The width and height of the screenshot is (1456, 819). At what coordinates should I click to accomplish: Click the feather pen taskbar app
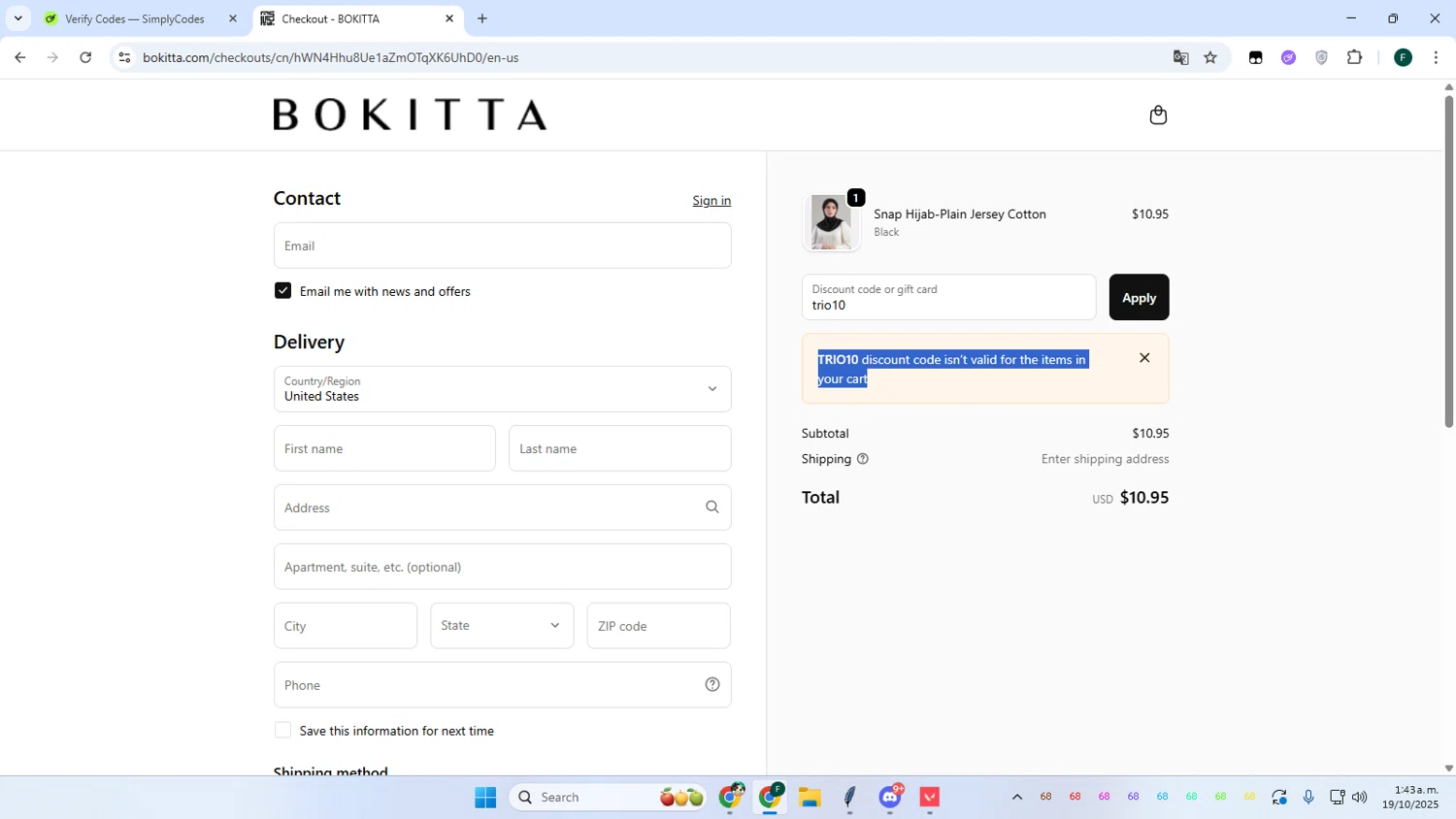(x=849, y=798)
